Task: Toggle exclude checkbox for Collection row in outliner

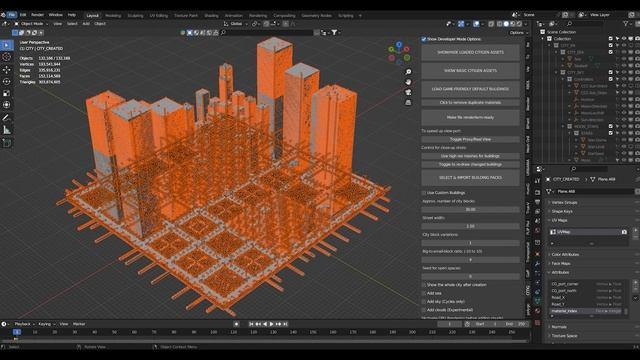Action: click(x=611, y=39)
